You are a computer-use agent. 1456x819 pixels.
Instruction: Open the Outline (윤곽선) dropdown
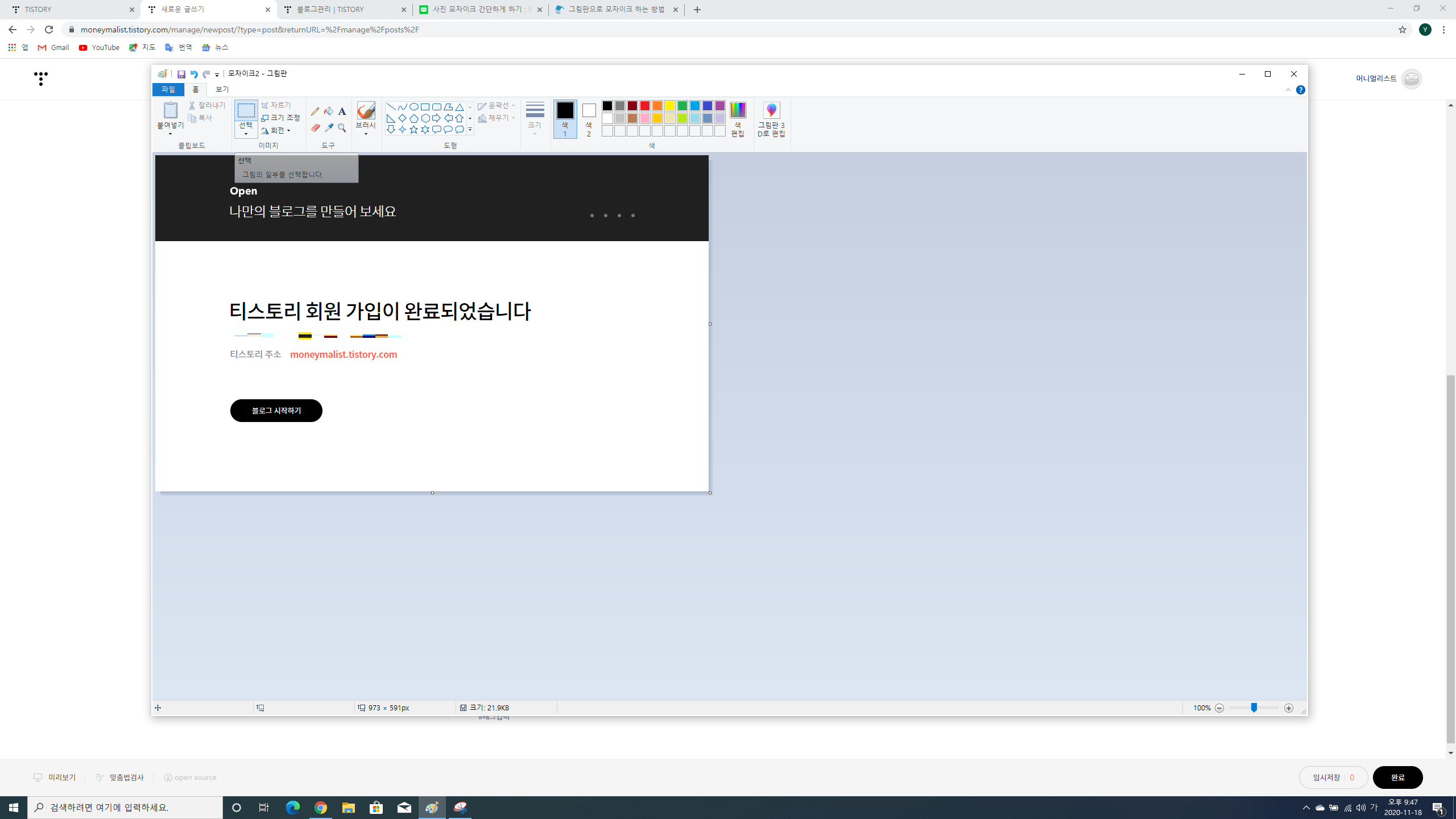tap(497, 105)
